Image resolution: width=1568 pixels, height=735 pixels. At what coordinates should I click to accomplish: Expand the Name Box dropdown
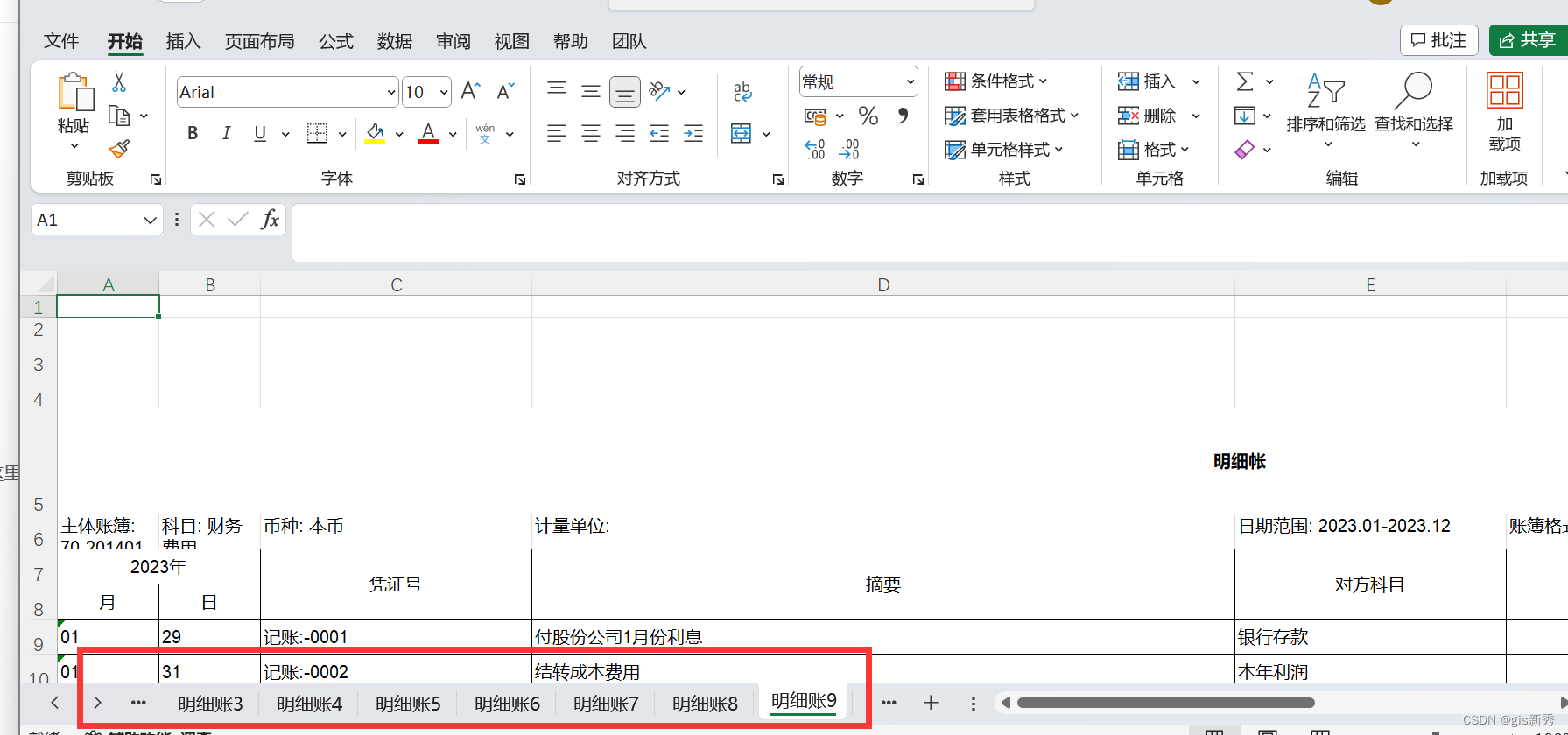(150, 220)
